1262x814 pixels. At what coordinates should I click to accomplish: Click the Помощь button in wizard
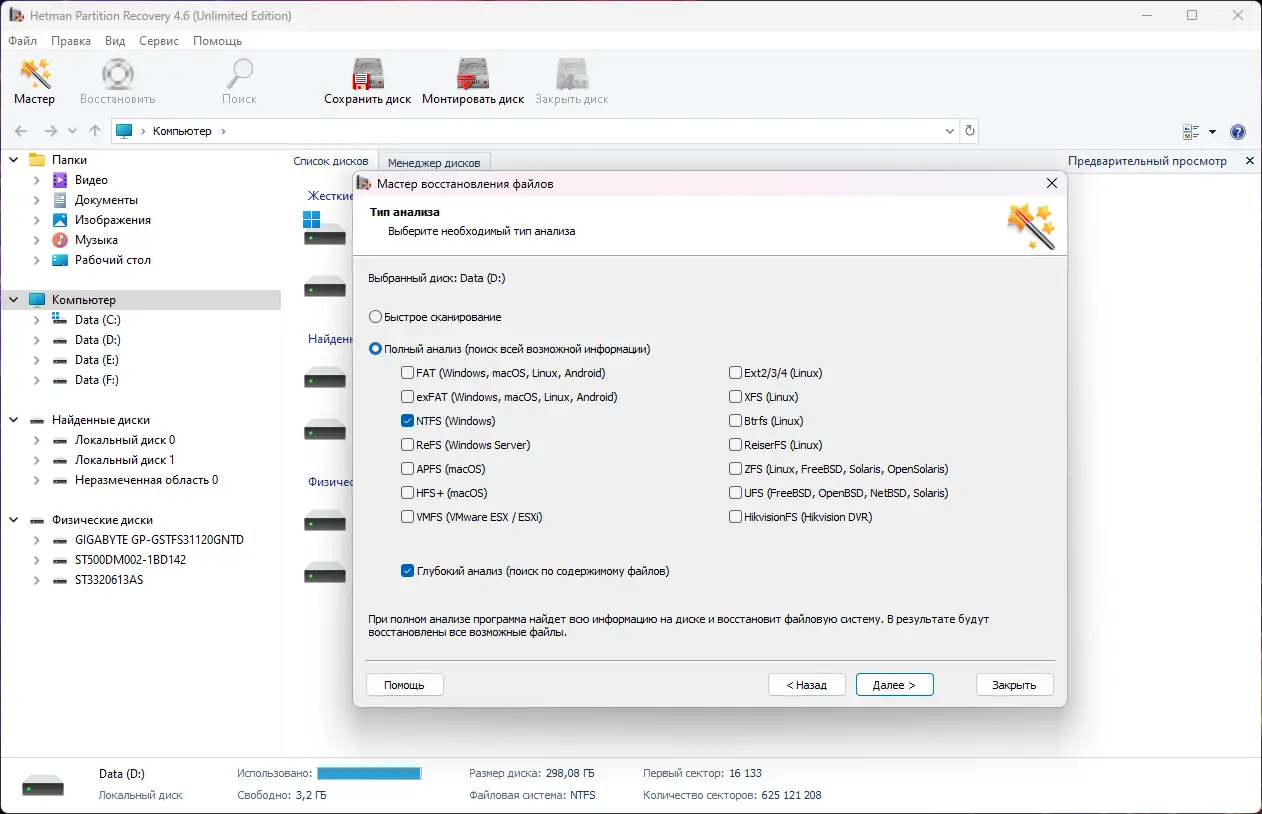pyautogui.click(x=405, y=685)
